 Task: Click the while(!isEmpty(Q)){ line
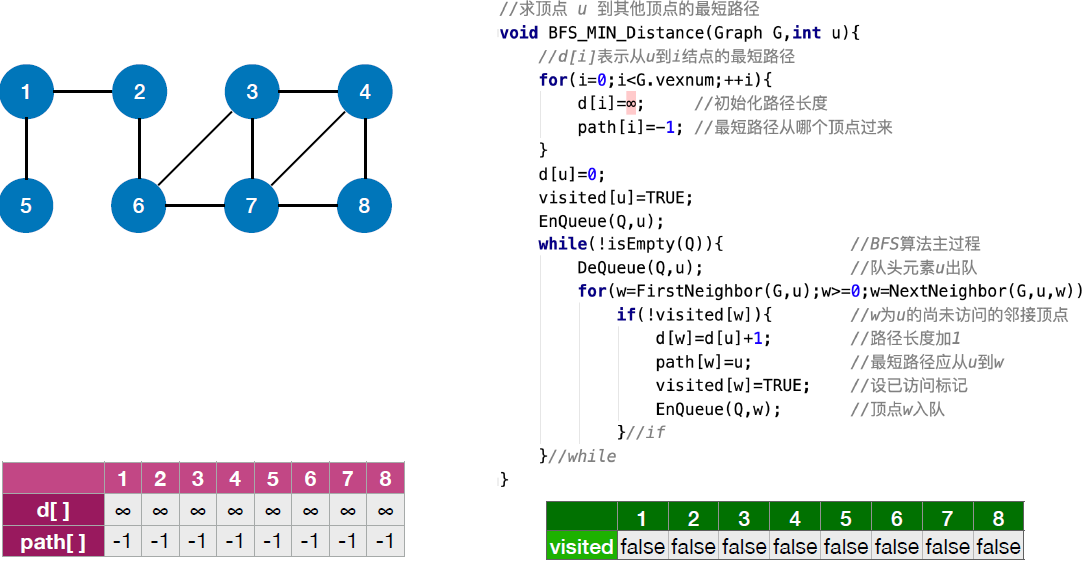pyautogui.click(x=631, y=244)
